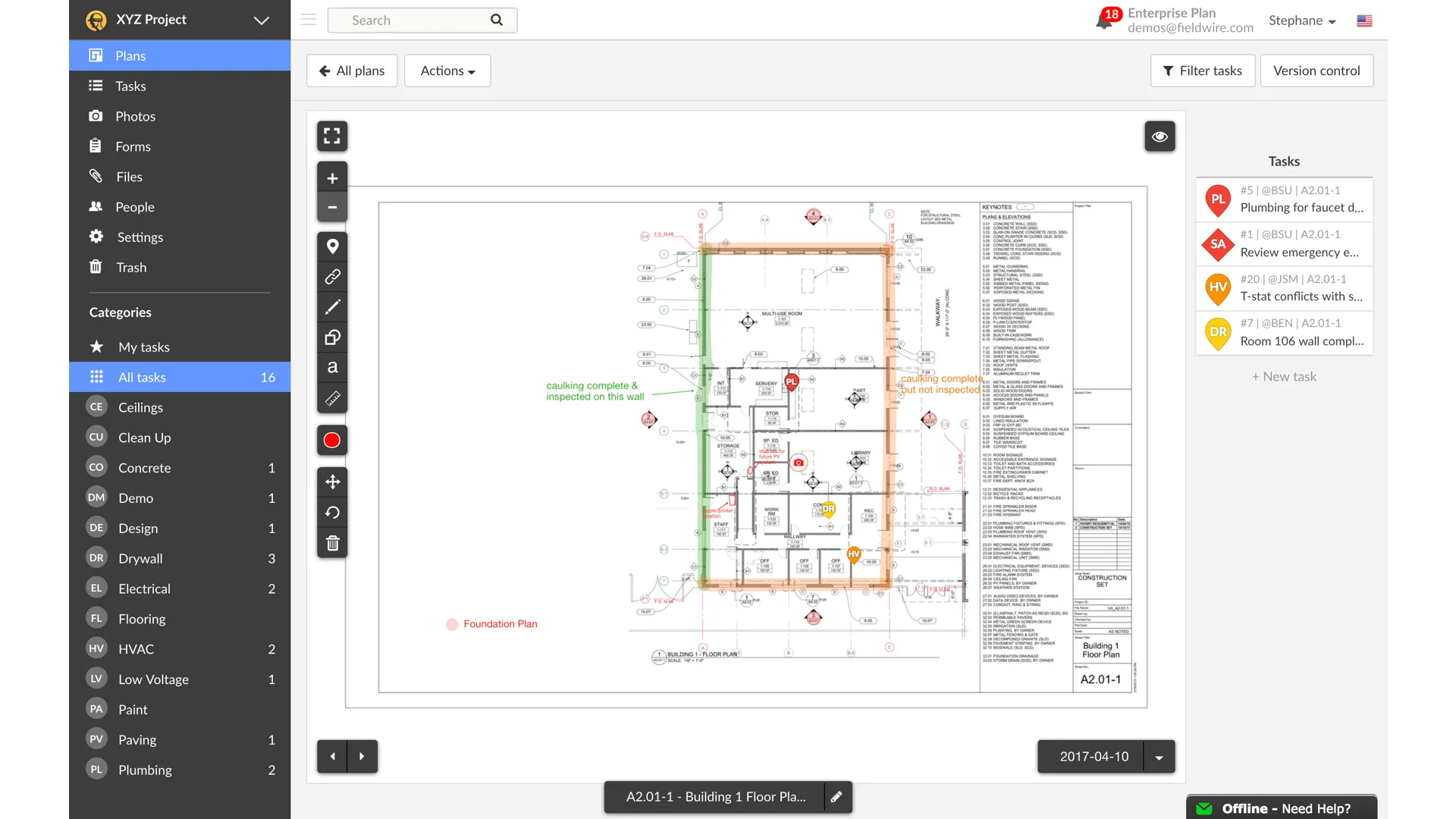Open Forms in the sidebar
1456x819 pixels.
click(180, 146)
